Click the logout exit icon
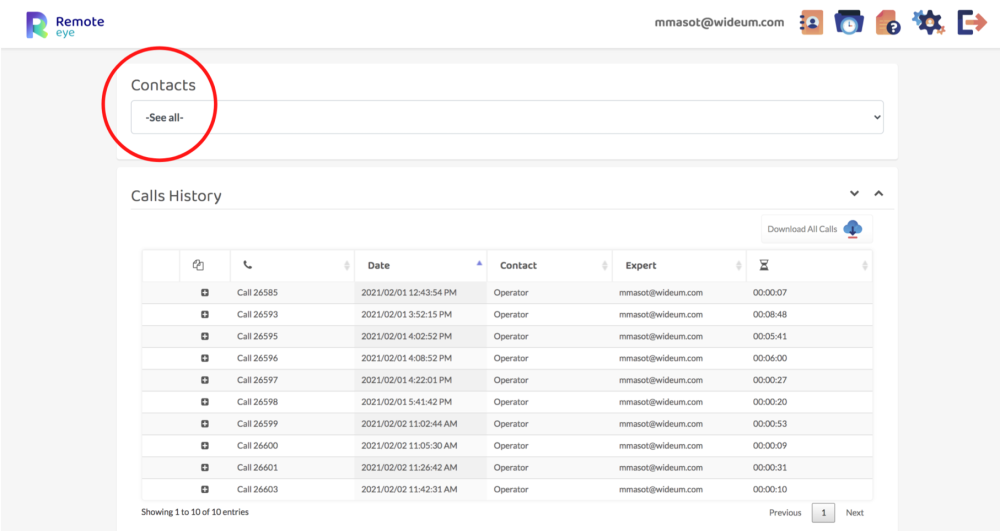Viewport: 1000px width, 531px height. tap(971, 22)
